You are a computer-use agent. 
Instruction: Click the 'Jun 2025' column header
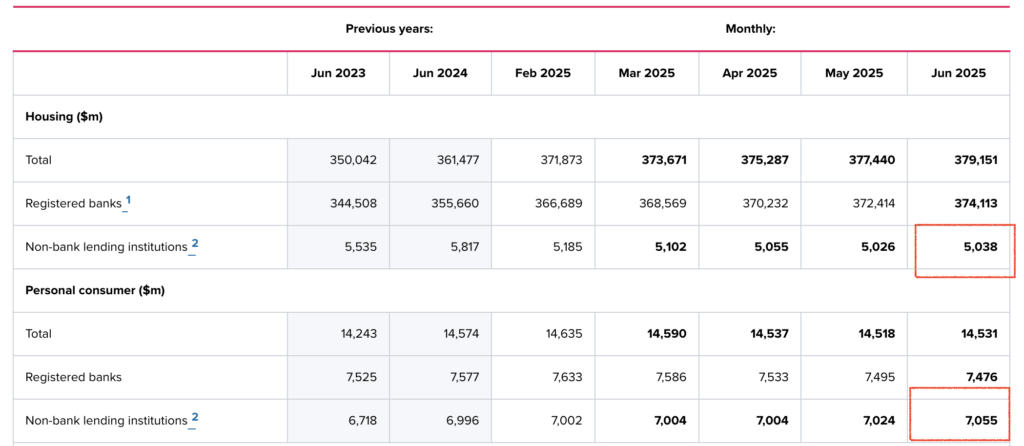(959, 73)
